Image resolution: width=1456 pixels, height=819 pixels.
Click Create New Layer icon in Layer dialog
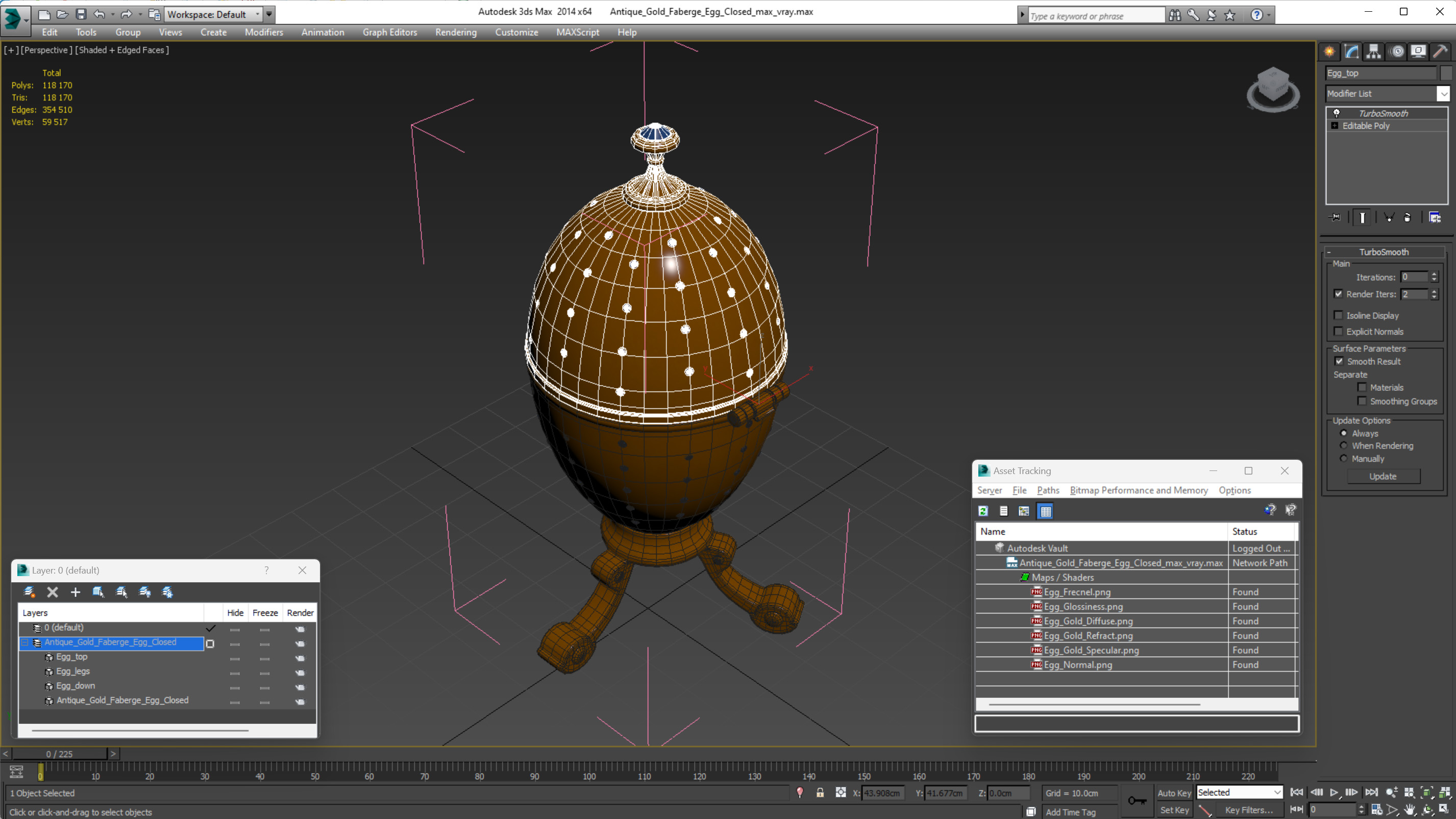pos(30,592)
